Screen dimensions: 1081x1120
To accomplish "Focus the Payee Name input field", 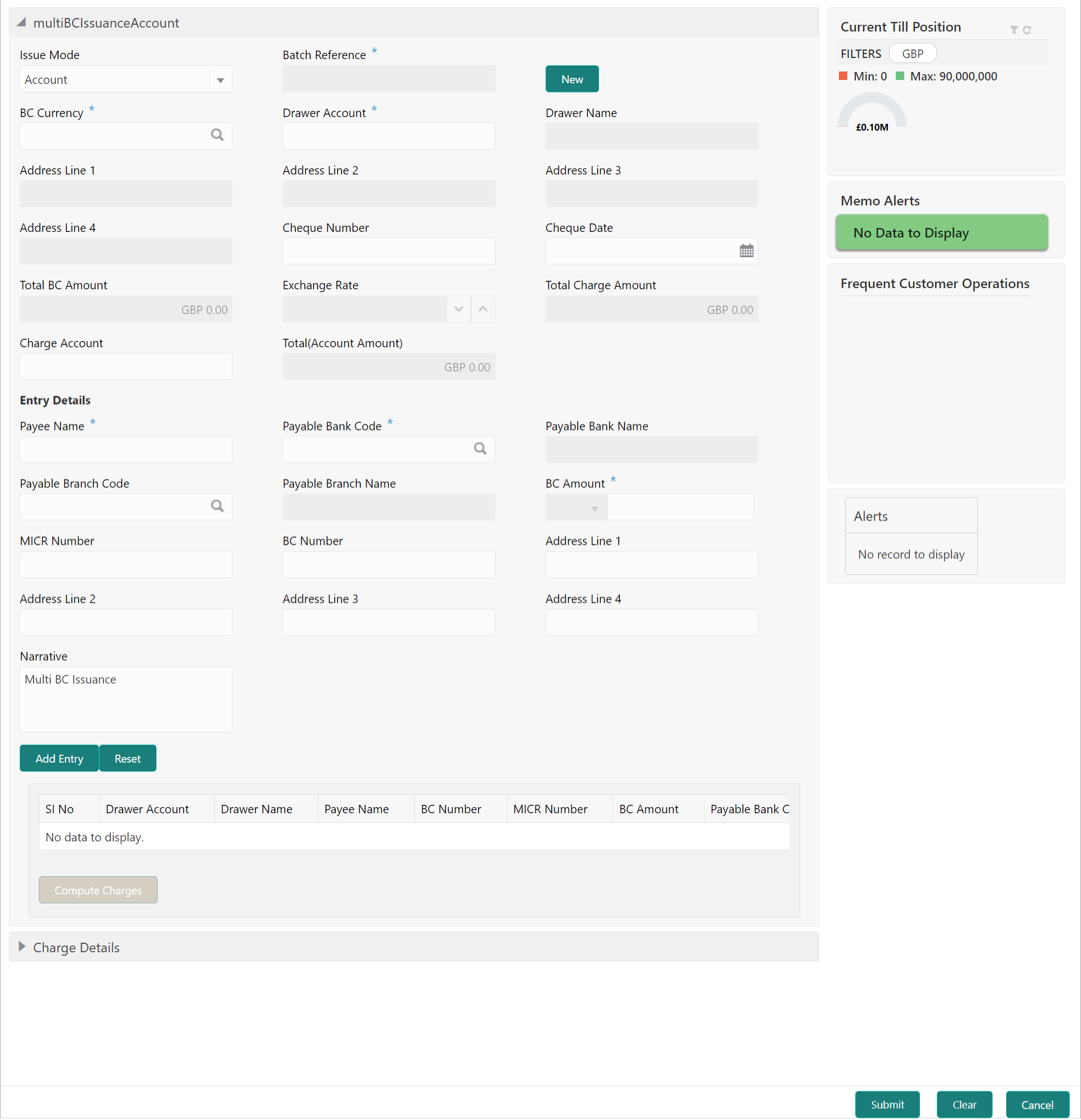I will pyautogui.click(x=126, y=450).
